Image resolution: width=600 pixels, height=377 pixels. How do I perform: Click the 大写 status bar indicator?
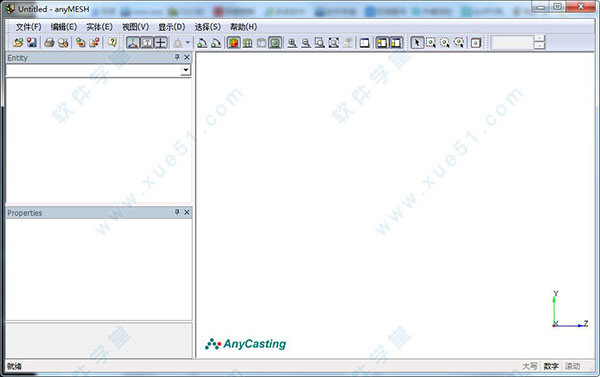pos(530,366)
